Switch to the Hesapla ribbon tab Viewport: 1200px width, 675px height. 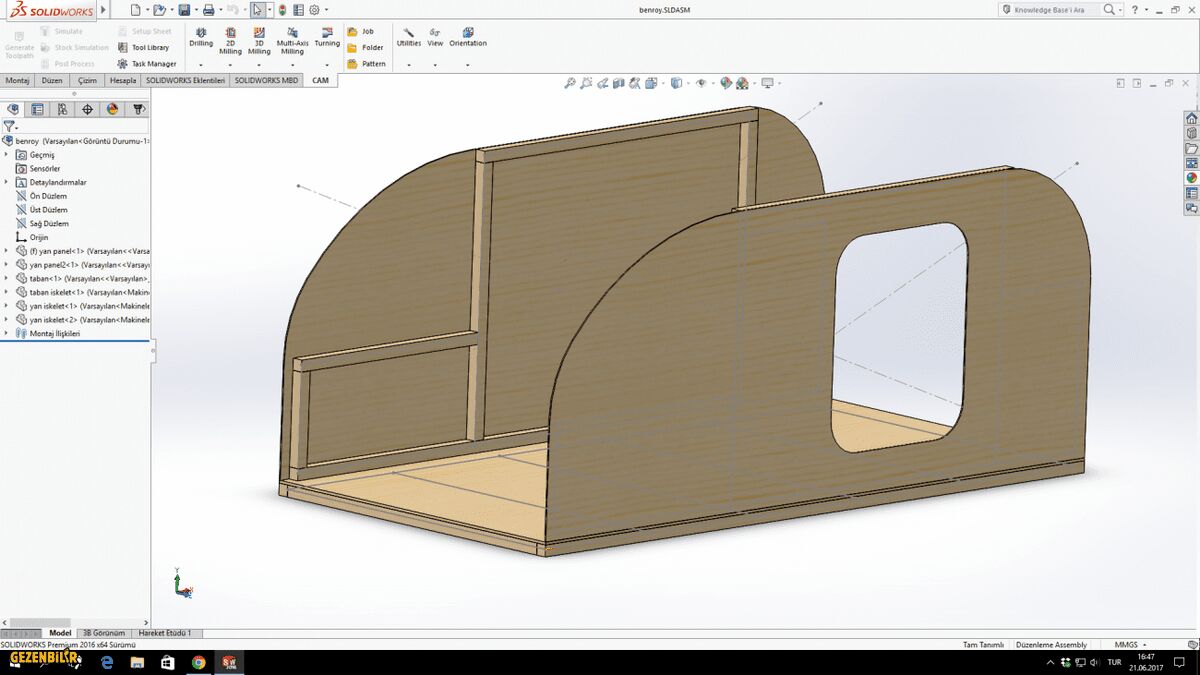click(x=123, y=80)
